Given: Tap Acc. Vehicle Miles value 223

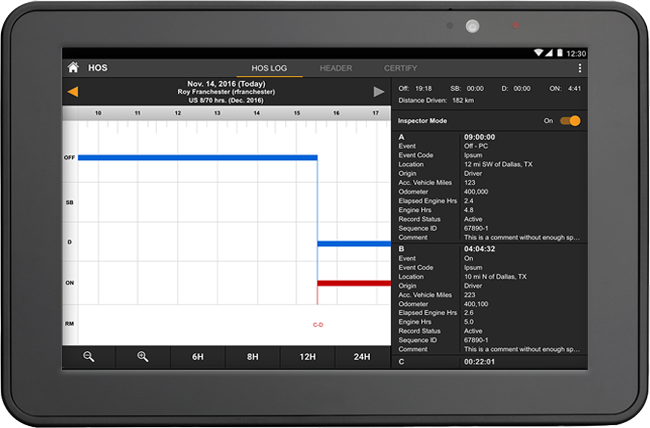Looking at the screenshot, I should point(470,295).
